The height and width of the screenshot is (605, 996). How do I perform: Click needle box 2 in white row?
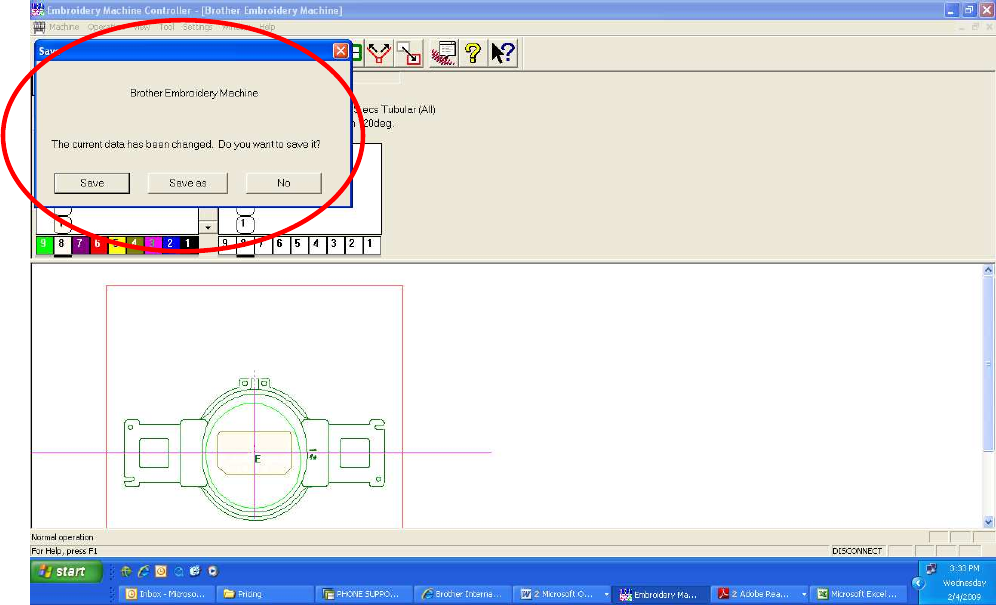coord(353,245)
